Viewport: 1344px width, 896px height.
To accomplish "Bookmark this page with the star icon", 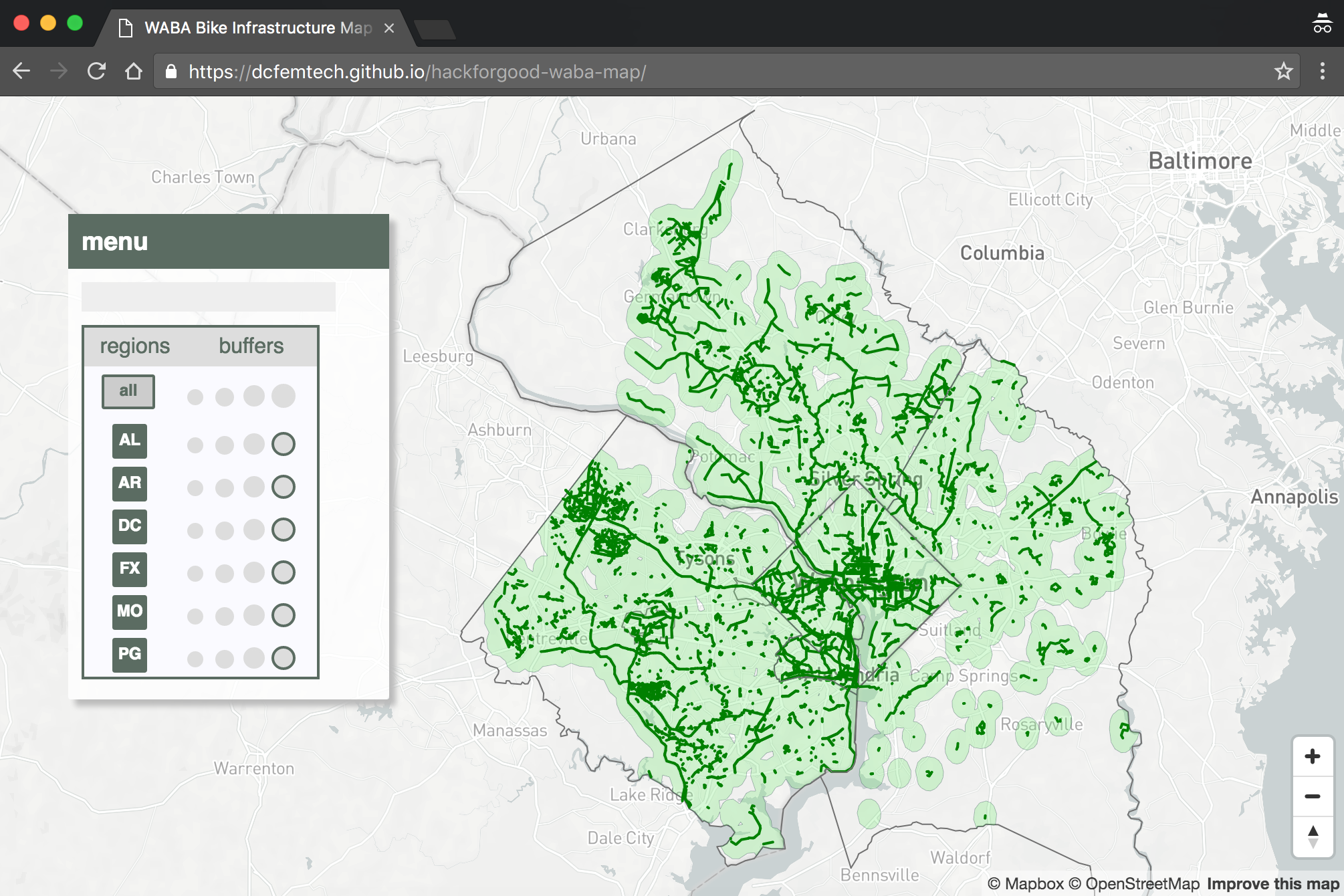I will click(1282, 72).
